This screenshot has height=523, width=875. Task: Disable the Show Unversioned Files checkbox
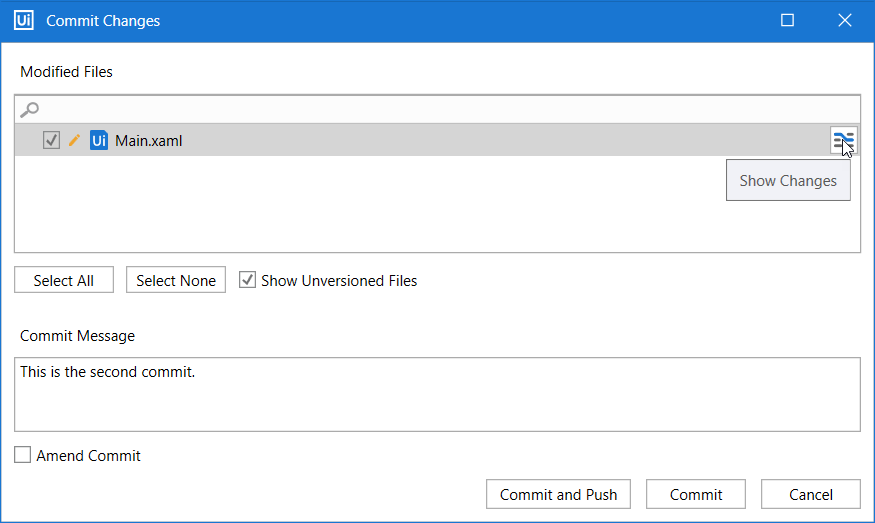click(248, 280)
